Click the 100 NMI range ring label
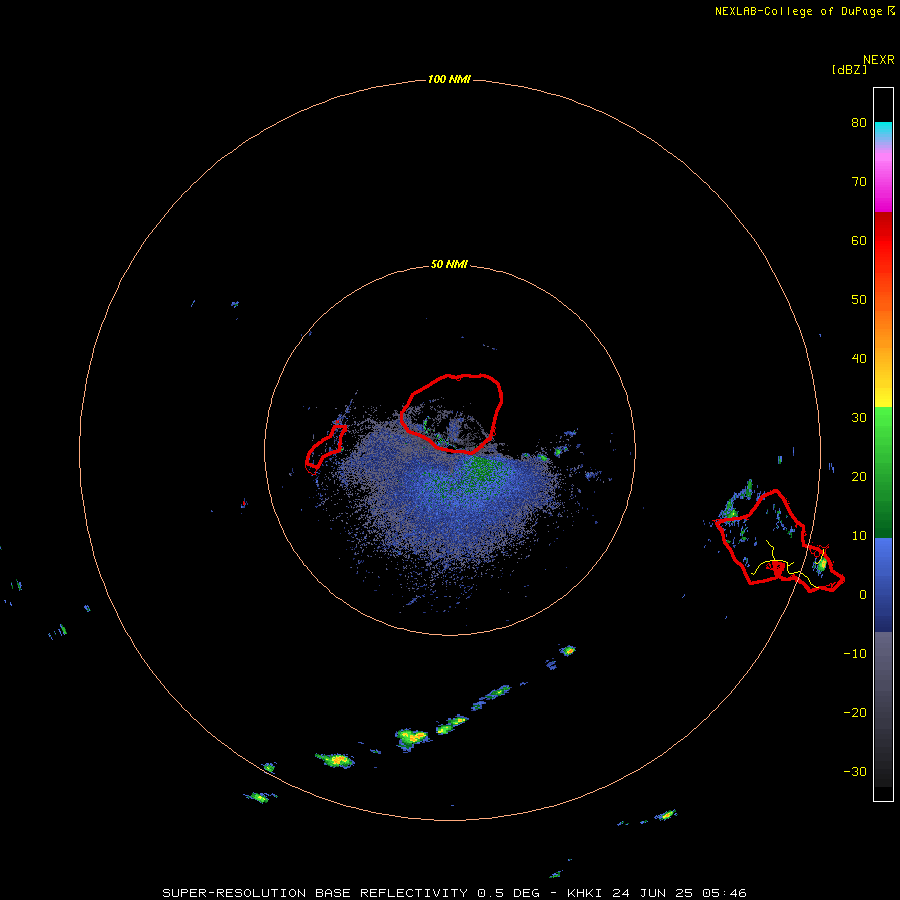 point(449,79)
